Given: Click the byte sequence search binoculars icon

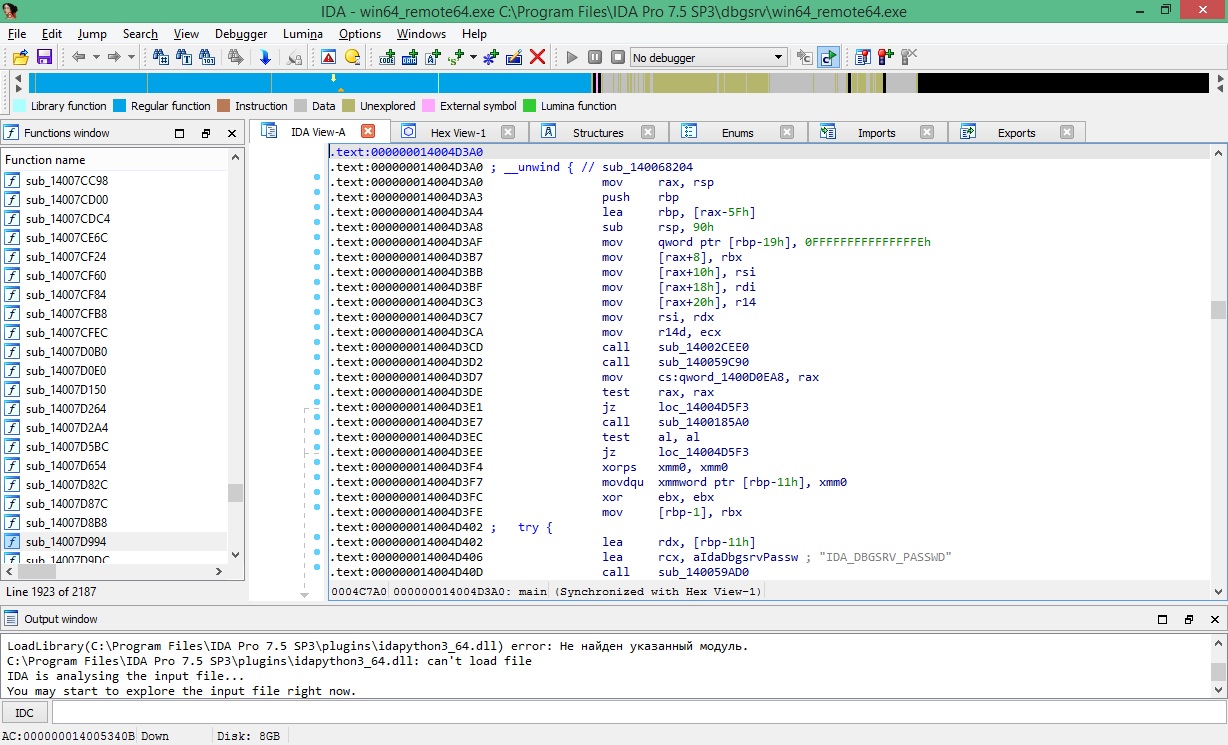Looking at the screenshot, I should 208,58.
